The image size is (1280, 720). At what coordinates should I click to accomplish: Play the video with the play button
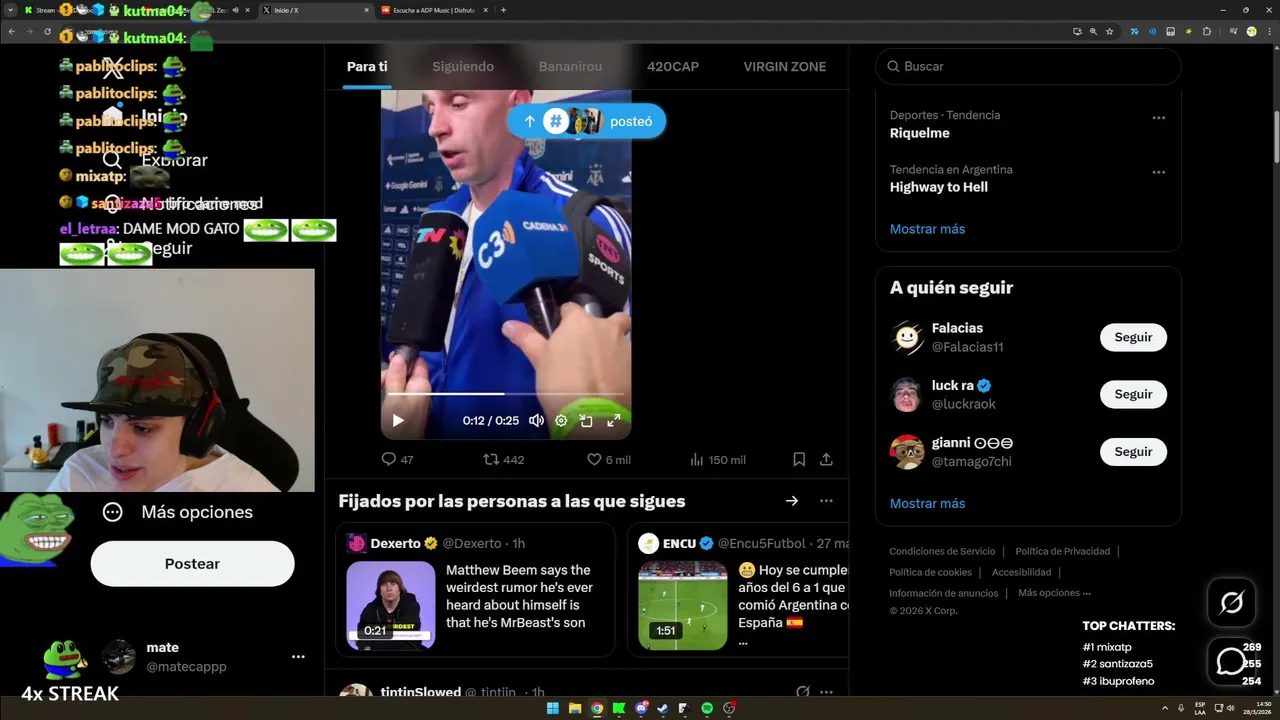(398, 421)
